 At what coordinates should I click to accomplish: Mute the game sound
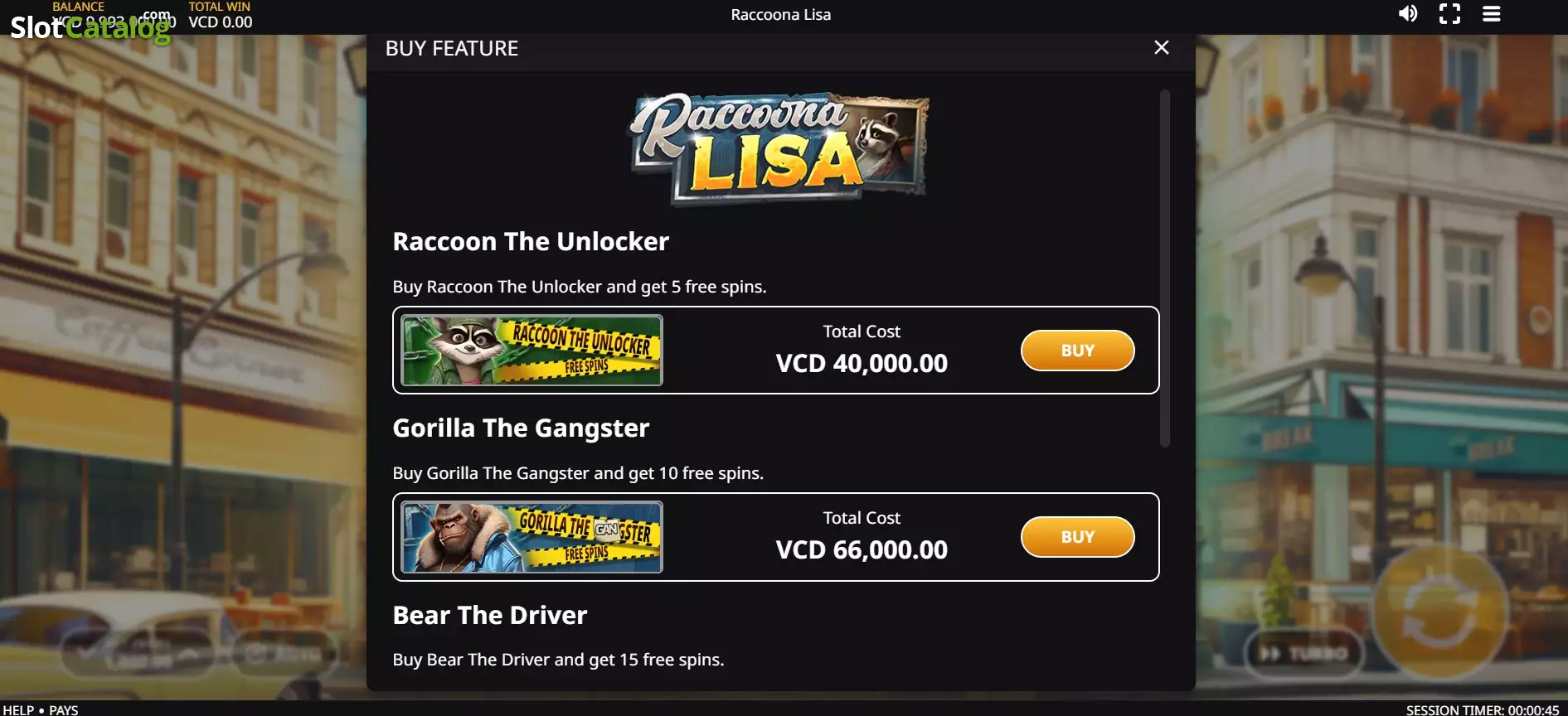click(1408, 13)
